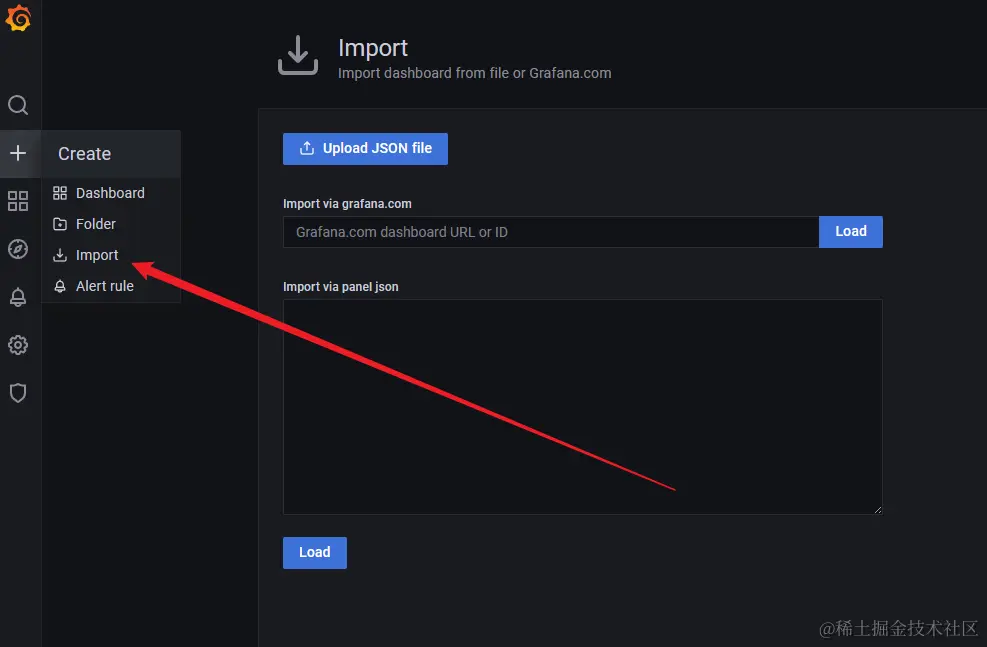Click "Import dashboard from file or Grafana.com" subtitle

pyautogui.click(x=475, y=73)
